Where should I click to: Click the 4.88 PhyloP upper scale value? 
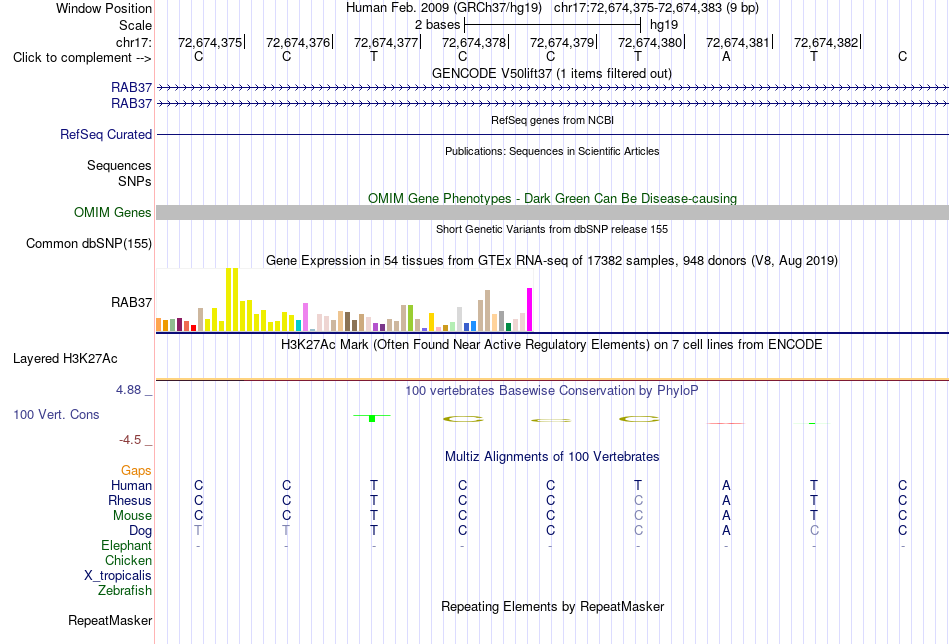click(128, 390)
